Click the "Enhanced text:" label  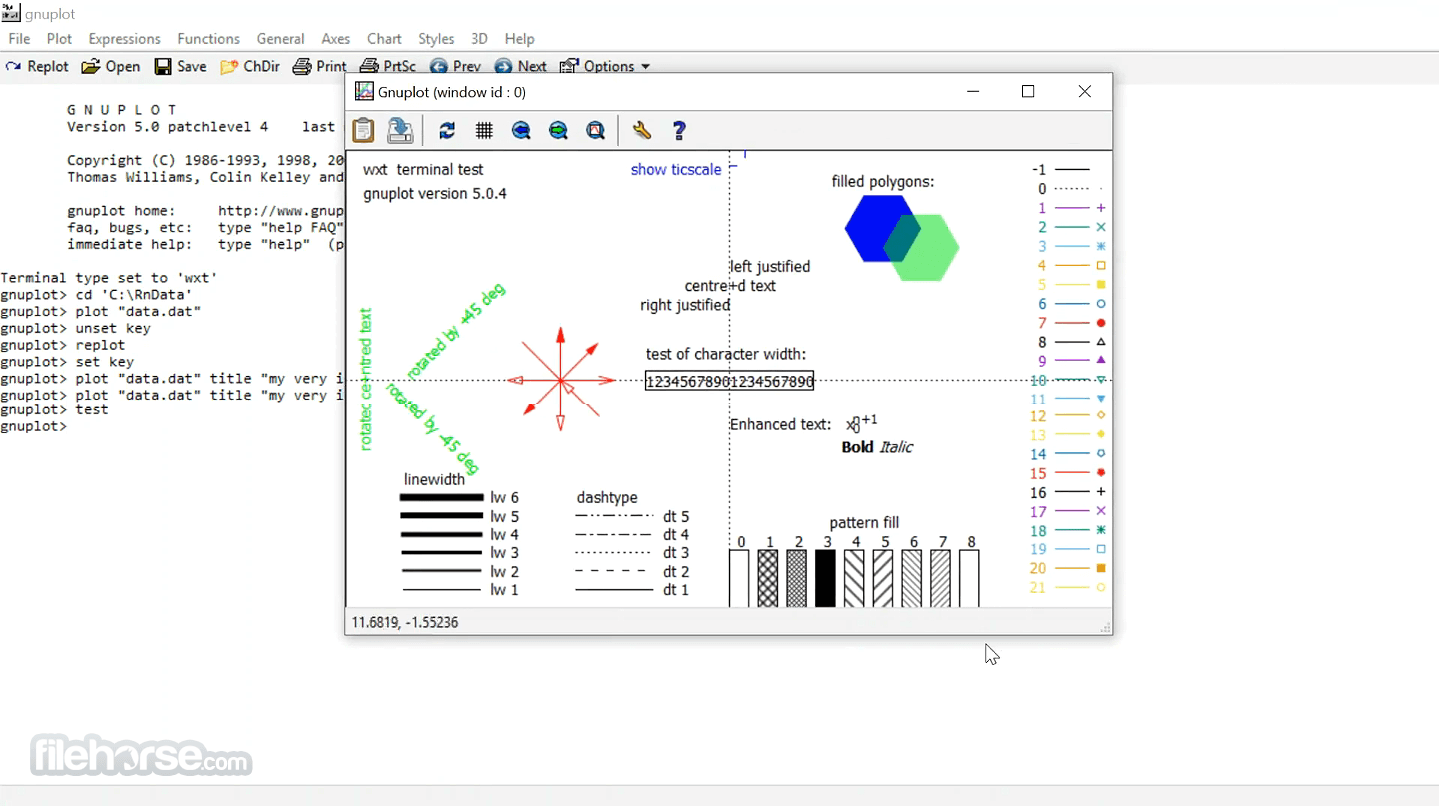click(x=780, y=425)
